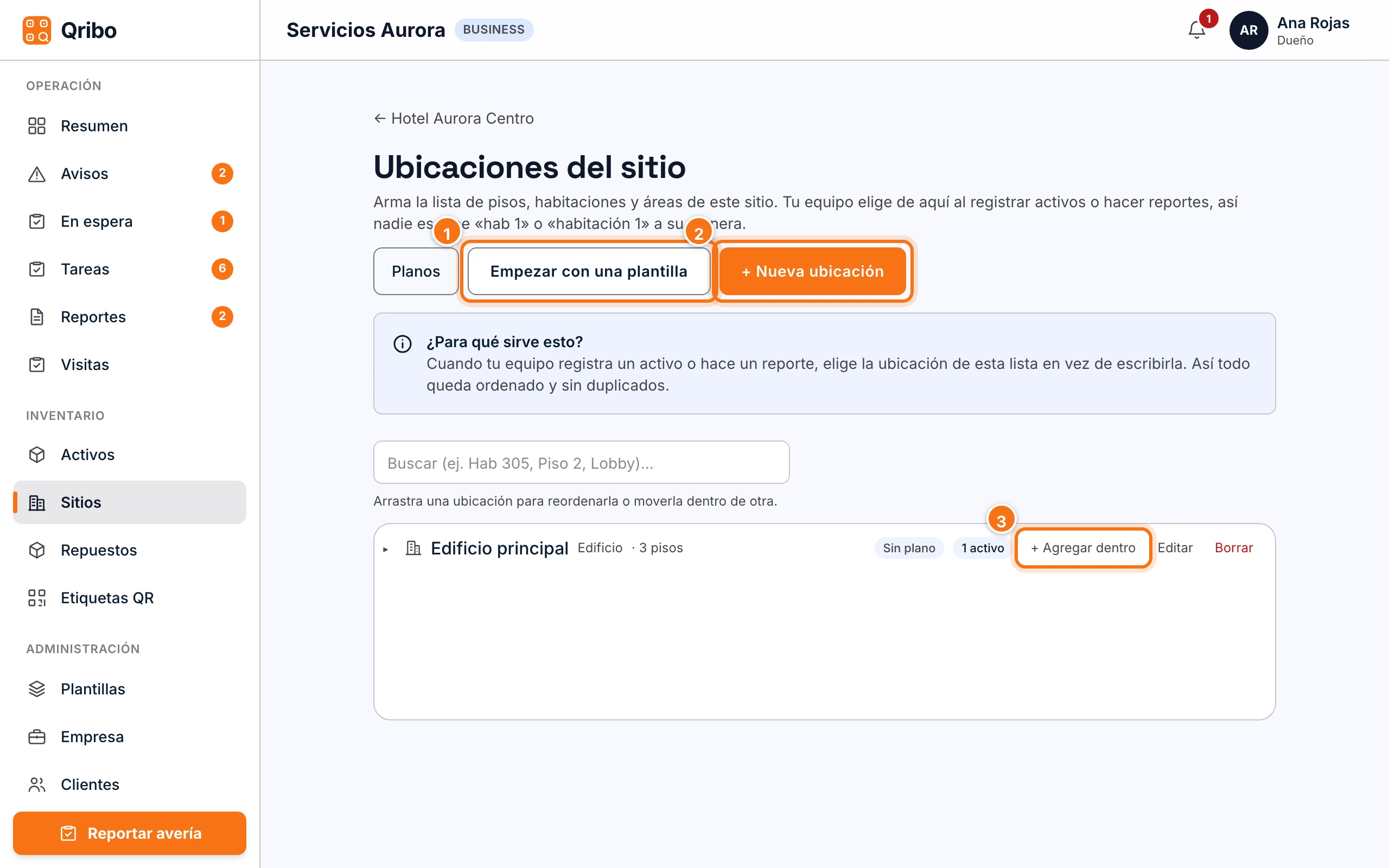This screenshot has height=868, width=1389.
Task: Click the Ana Rojas user name
Action: click(x=1312, y=23)
